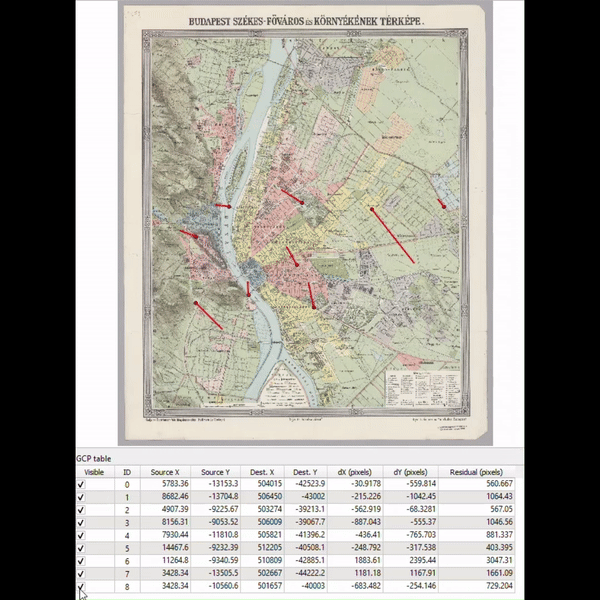
Task: Select the GCP table panel title
Action: pyautogui.click(x=94, y=458)
